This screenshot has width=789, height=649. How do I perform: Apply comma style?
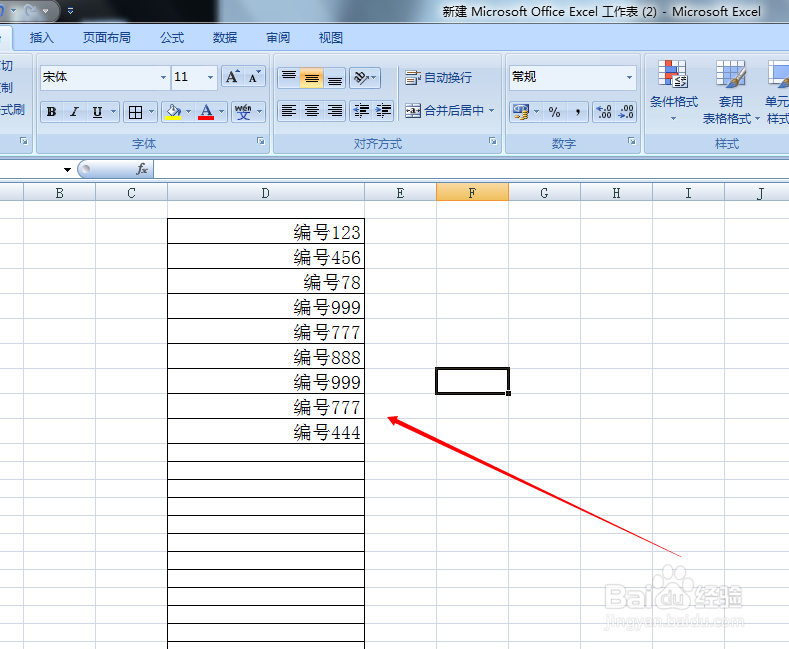(x=578, y=112)
